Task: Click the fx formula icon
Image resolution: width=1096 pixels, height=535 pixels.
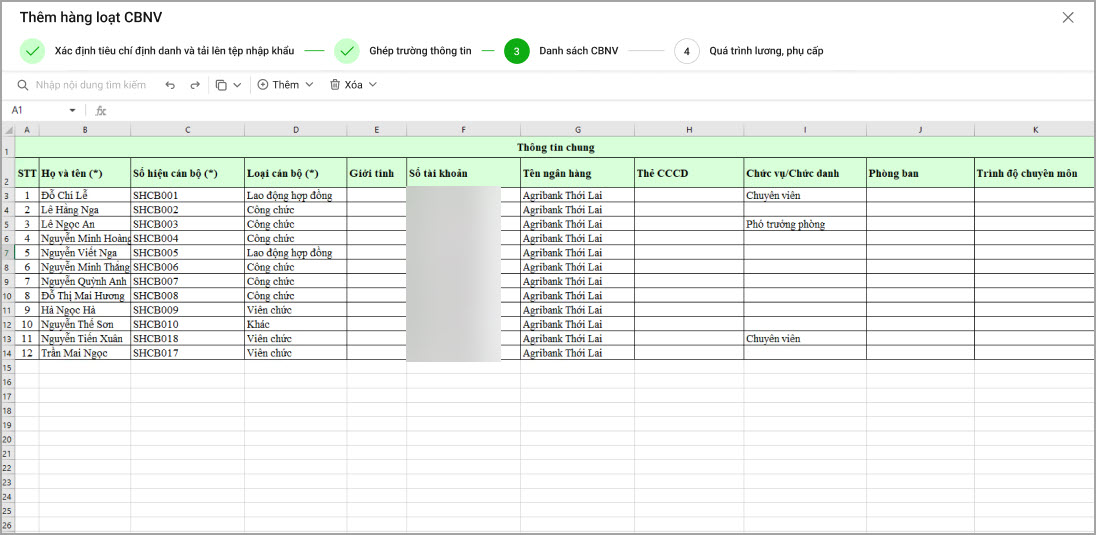Action: (x=100, y=111)
